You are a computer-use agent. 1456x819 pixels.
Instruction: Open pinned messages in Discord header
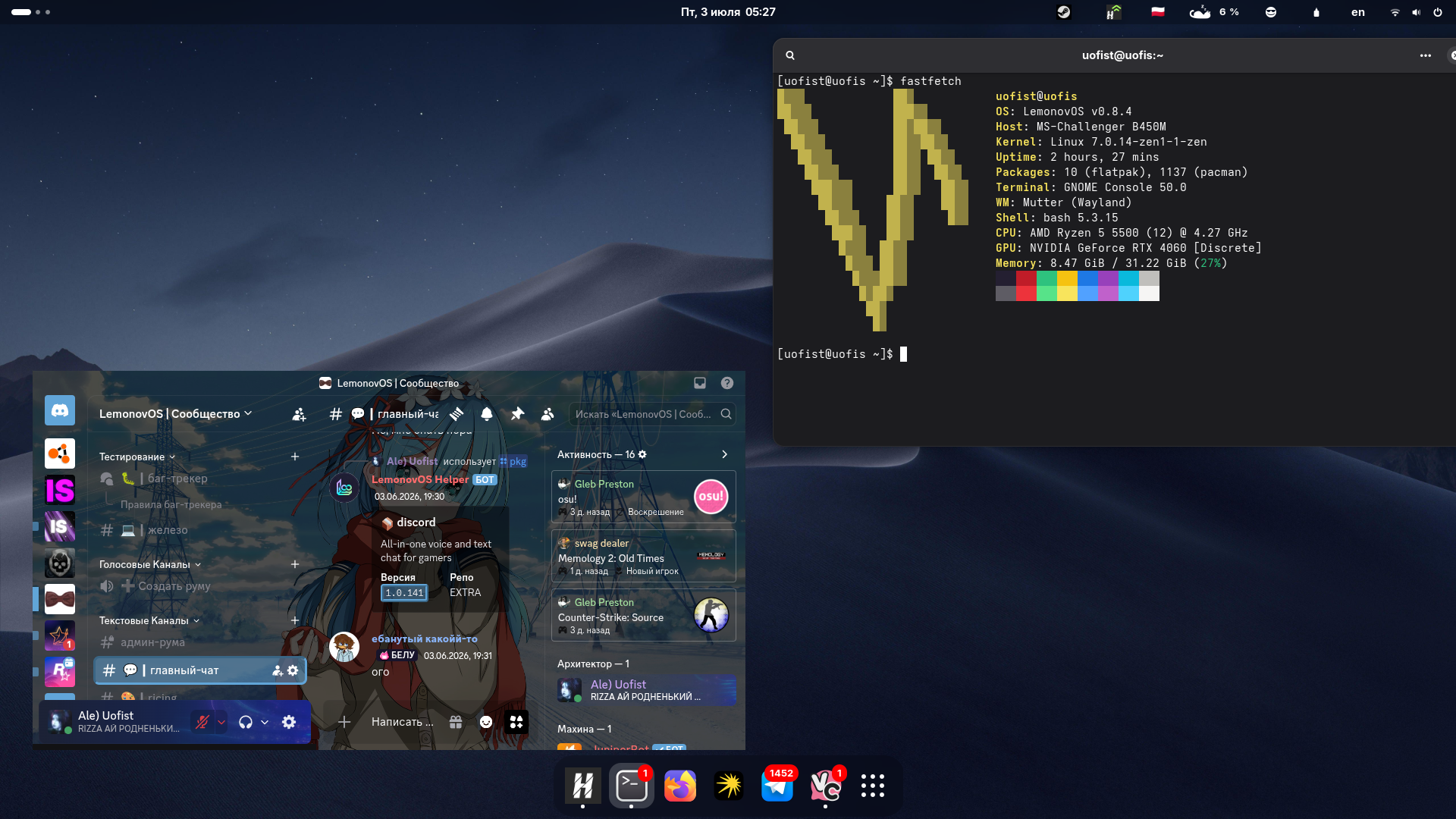517,414
